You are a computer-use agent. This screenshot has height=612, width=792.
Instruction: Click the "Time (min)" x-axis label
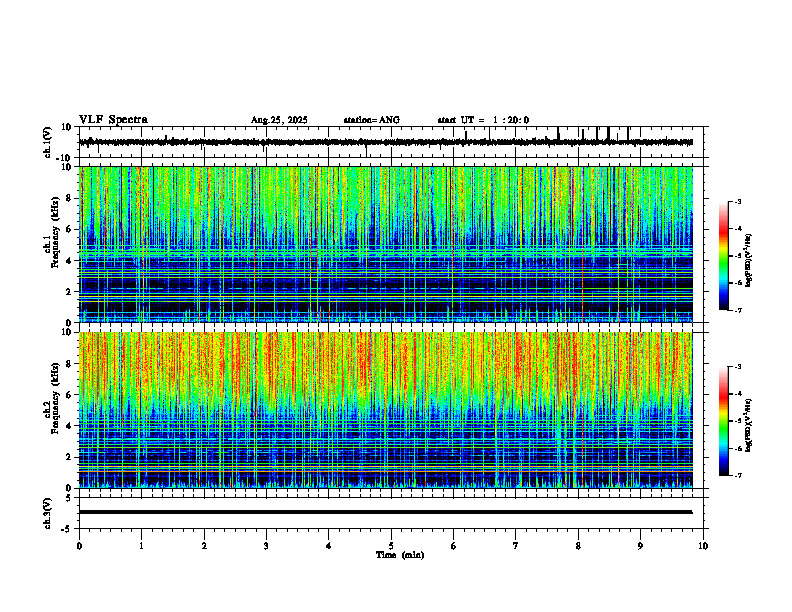pyautogui.click(x=400, y=555)
